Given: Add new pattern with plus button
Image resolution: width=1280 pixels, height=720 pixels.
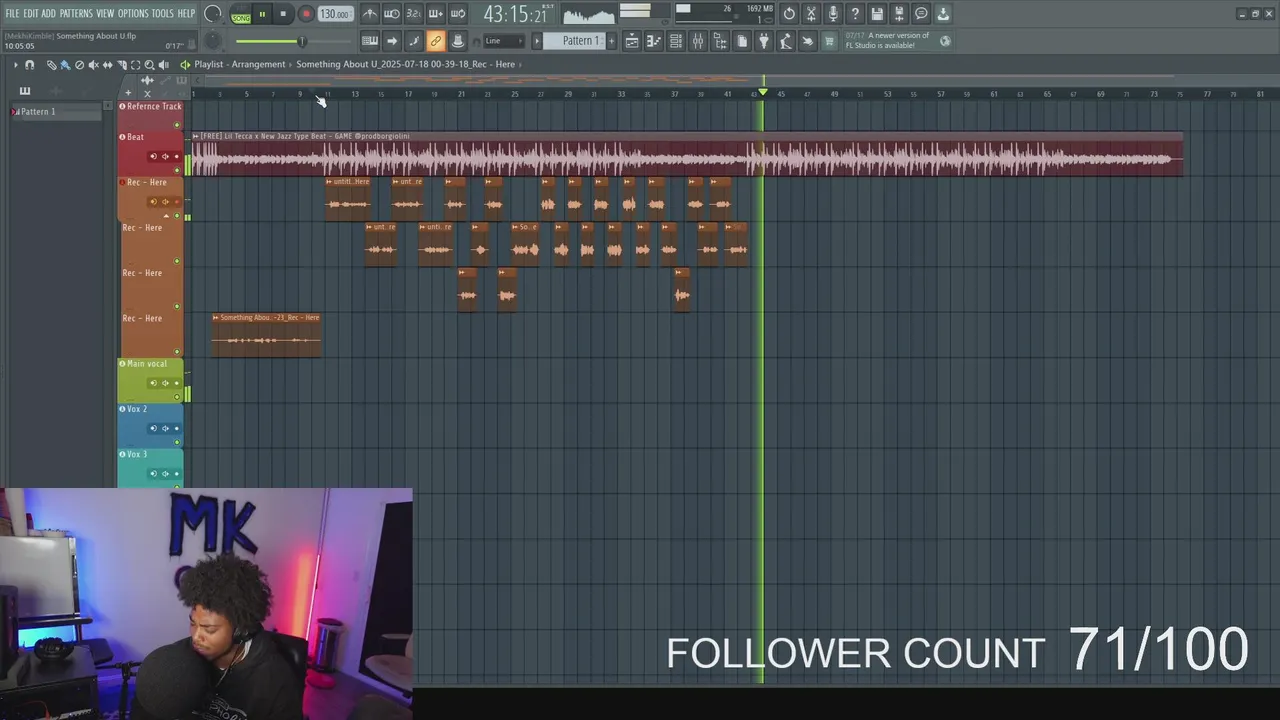Looking at the screenshot, I should 611,41.
